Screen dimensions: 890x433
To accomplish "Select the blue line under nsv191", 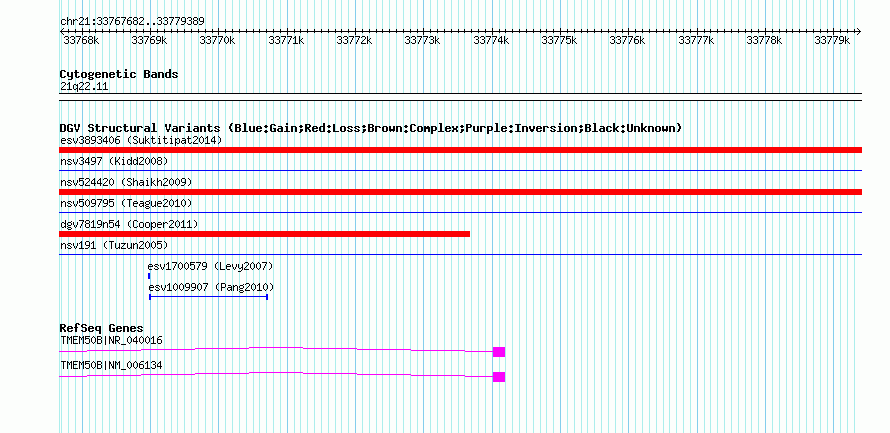I will (x=460, y=254).
